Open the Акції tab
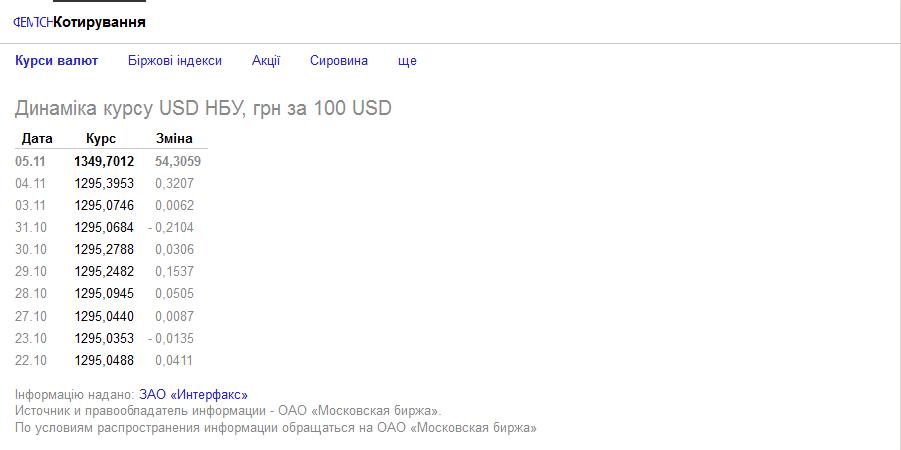 266,60
